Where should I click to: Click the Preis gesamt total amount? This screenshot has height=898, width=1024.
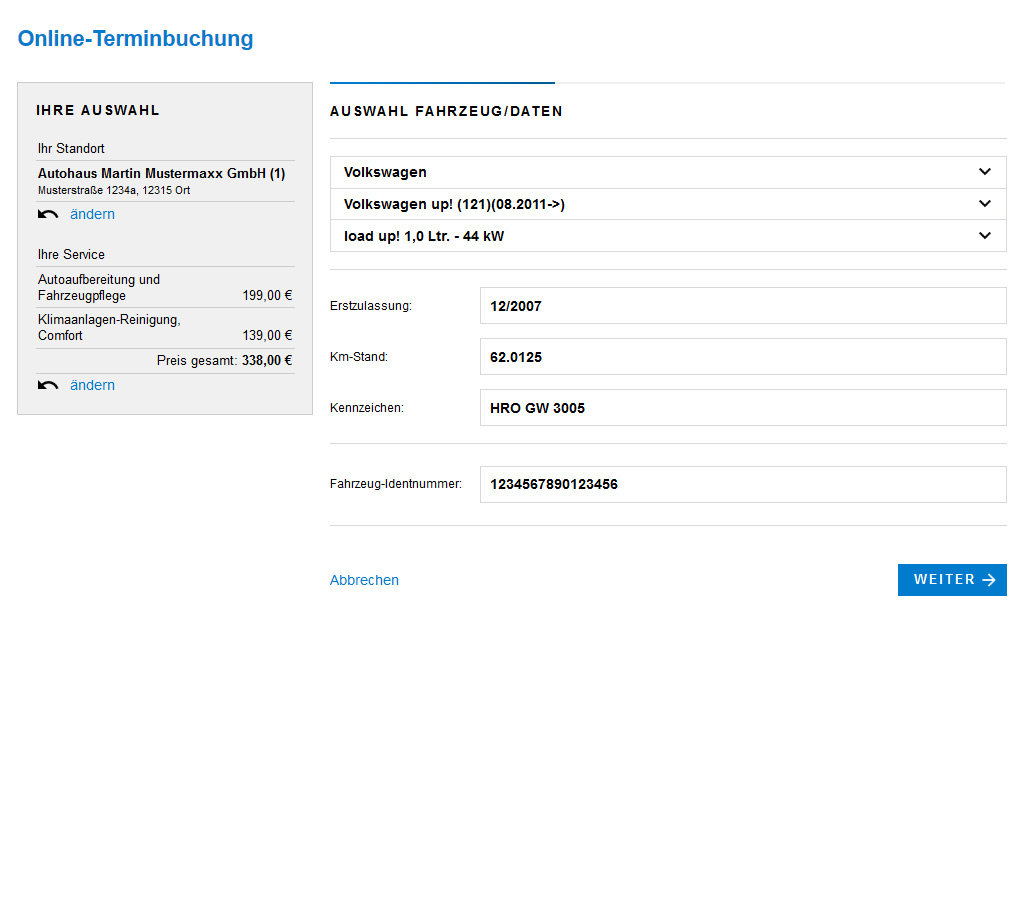[x=266, y=361]
